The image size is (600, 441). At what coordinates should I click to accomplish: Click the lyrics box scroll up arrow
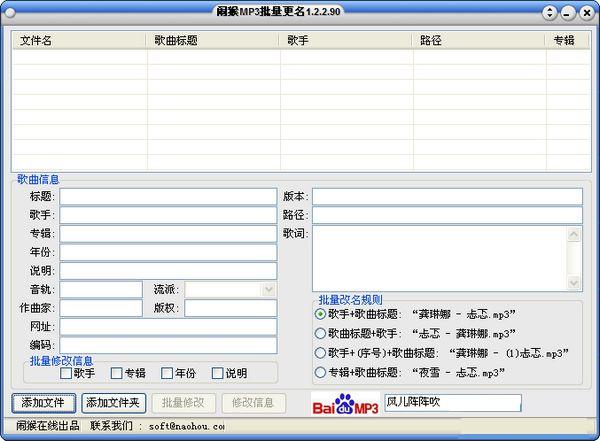tap(573, 234)
